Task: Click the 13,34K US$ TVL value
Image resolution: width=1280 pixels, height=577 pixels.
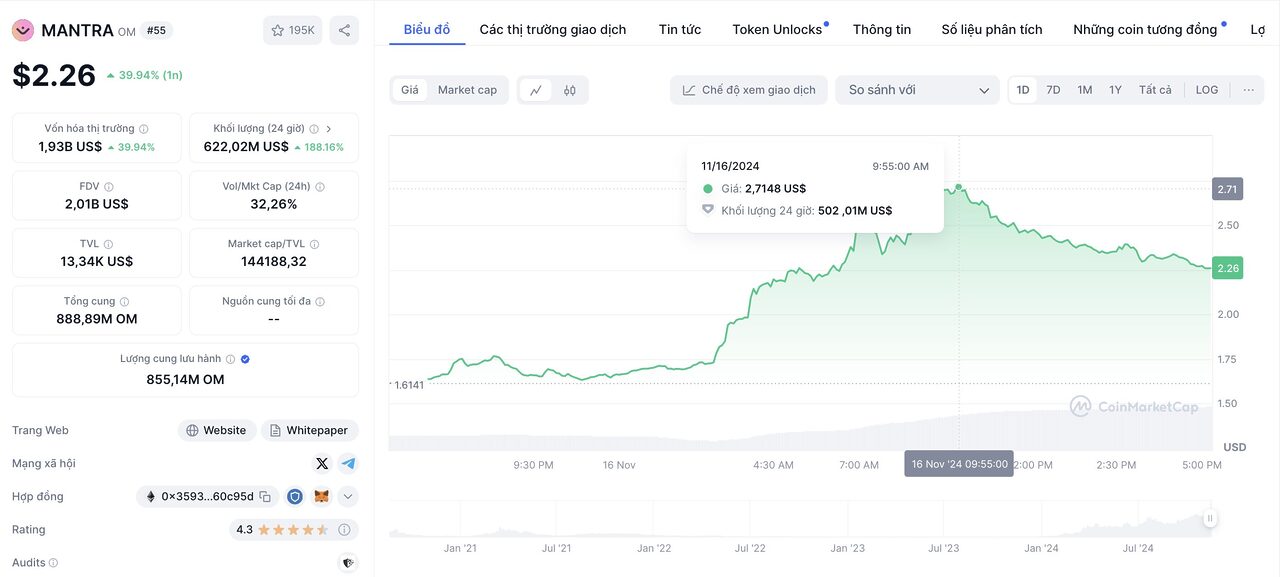Action: [x=97, y=261]
